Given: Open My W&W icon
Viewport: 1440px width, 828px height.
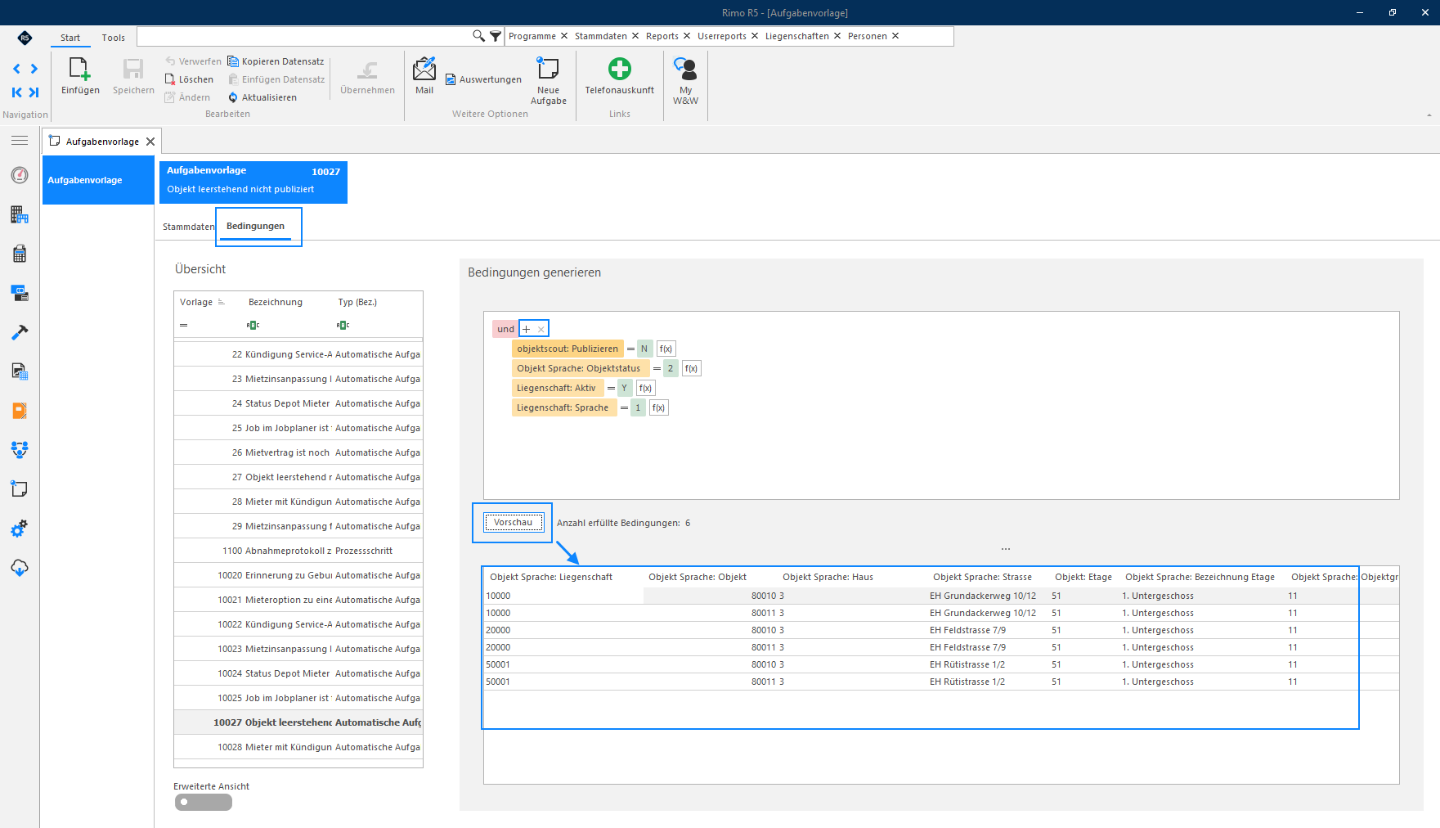Looking at the screenshot, I should tap(685, 68).
